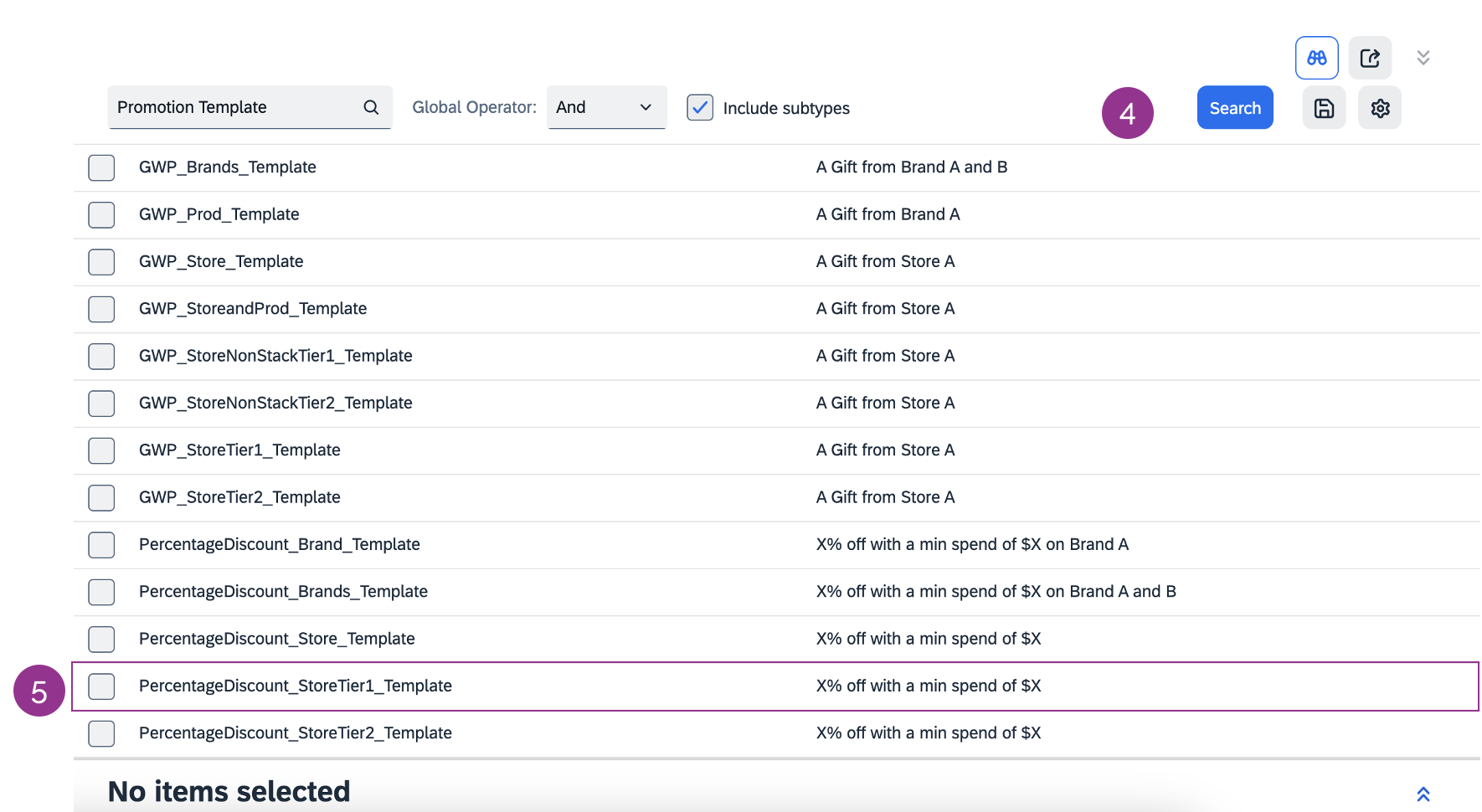The width and height of the screenshot is (1482, 812).
Task: Click the PercentageDiscount_StoreTier2_Template item
Action: pyautogui.click(x=295, y=733)
